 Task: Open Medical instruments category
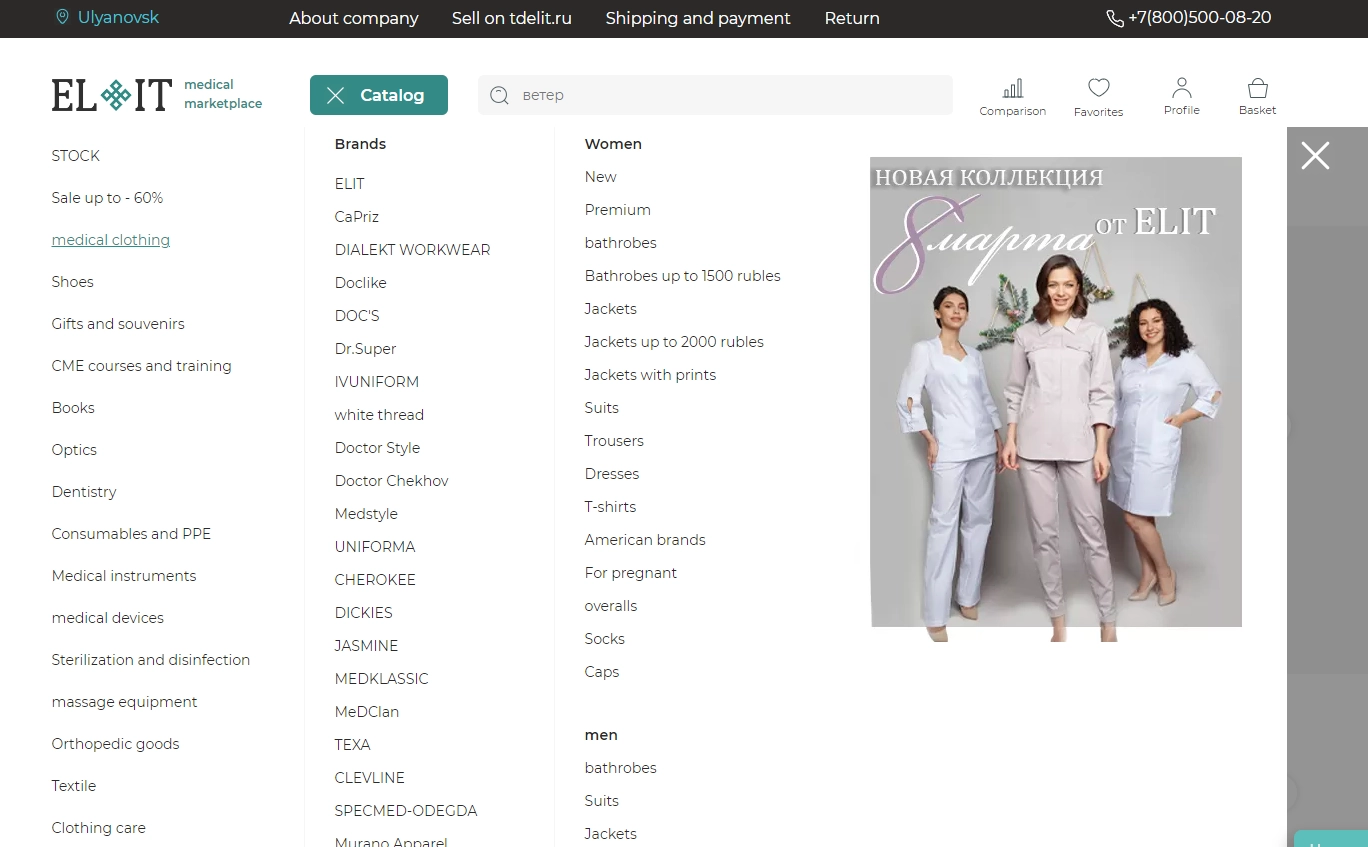tap(124, 576)
